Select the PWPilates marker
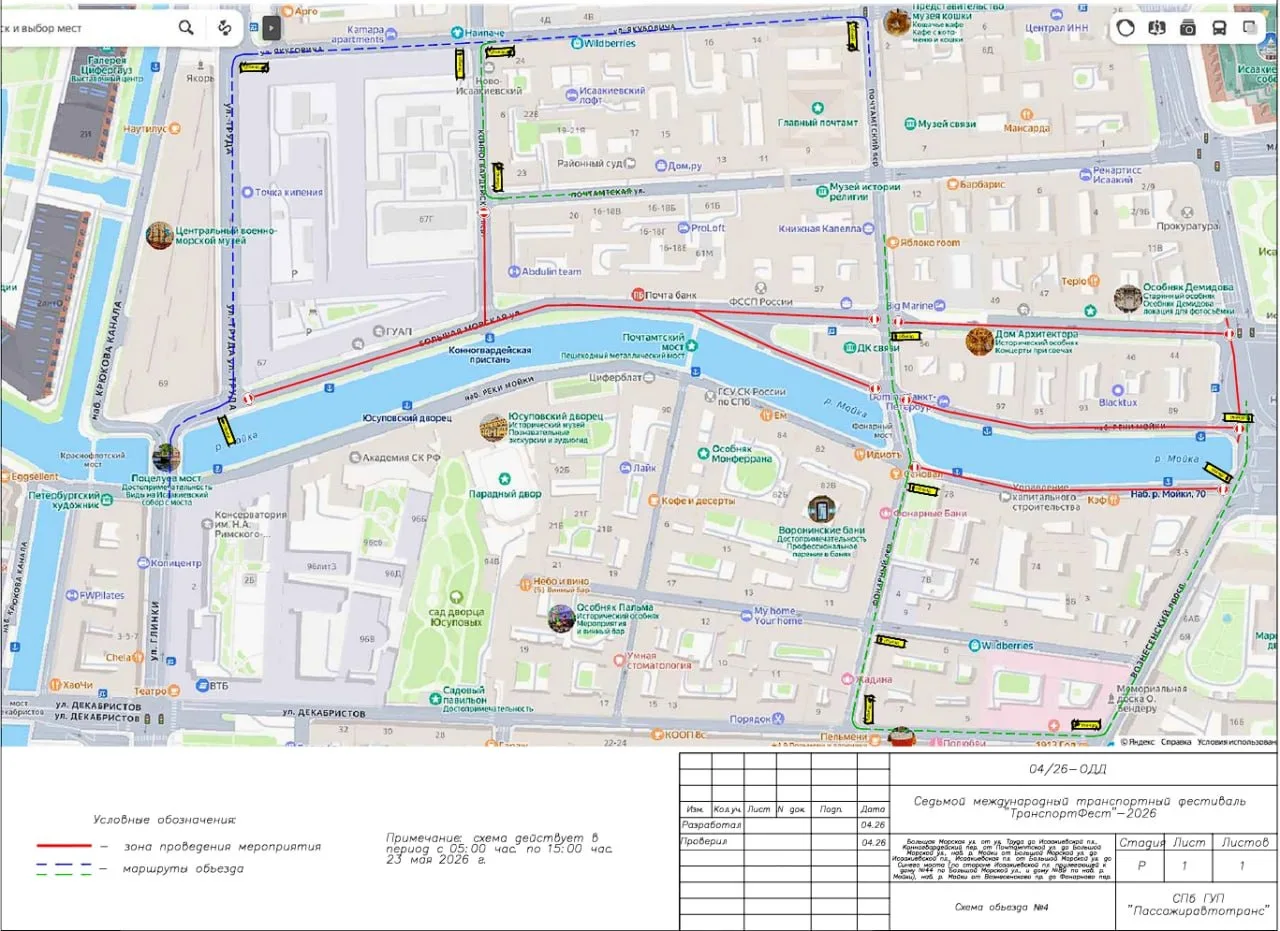This screenshot has width=1280, height=931. tap(72, 595)
